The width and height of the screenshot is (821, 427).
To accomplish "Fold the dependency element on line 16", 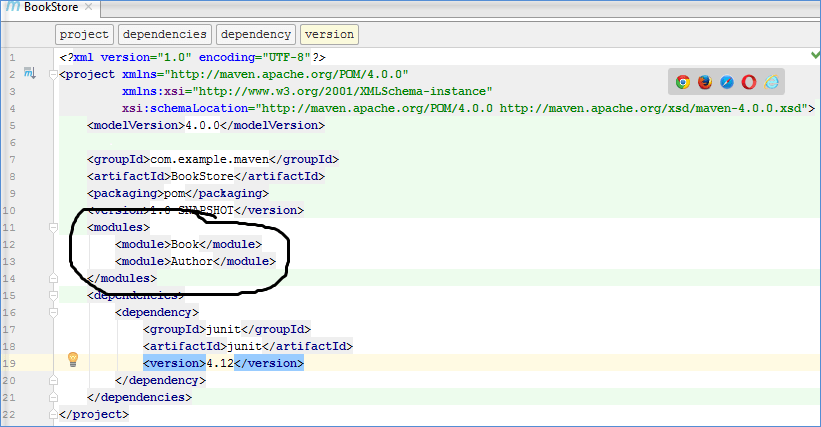I will tap(54, 312).
